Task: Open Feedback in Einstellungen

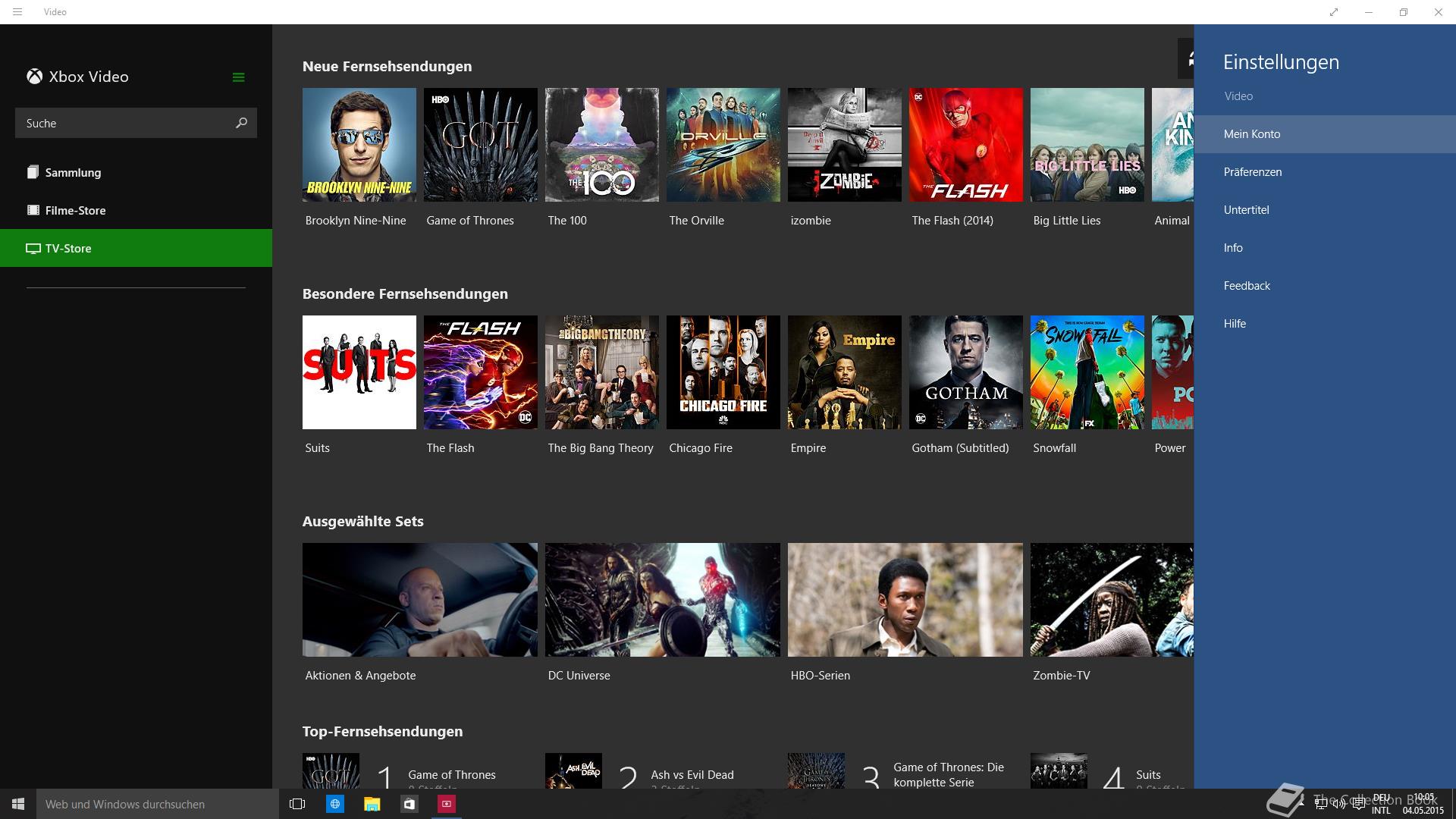Action: [x=1325, y=286]
